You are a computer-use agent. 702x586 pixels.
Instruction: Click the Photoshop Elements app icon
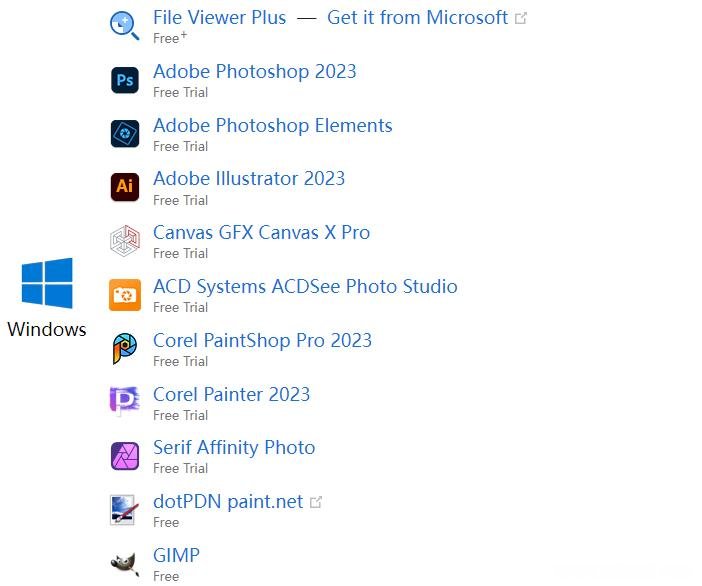125,133
